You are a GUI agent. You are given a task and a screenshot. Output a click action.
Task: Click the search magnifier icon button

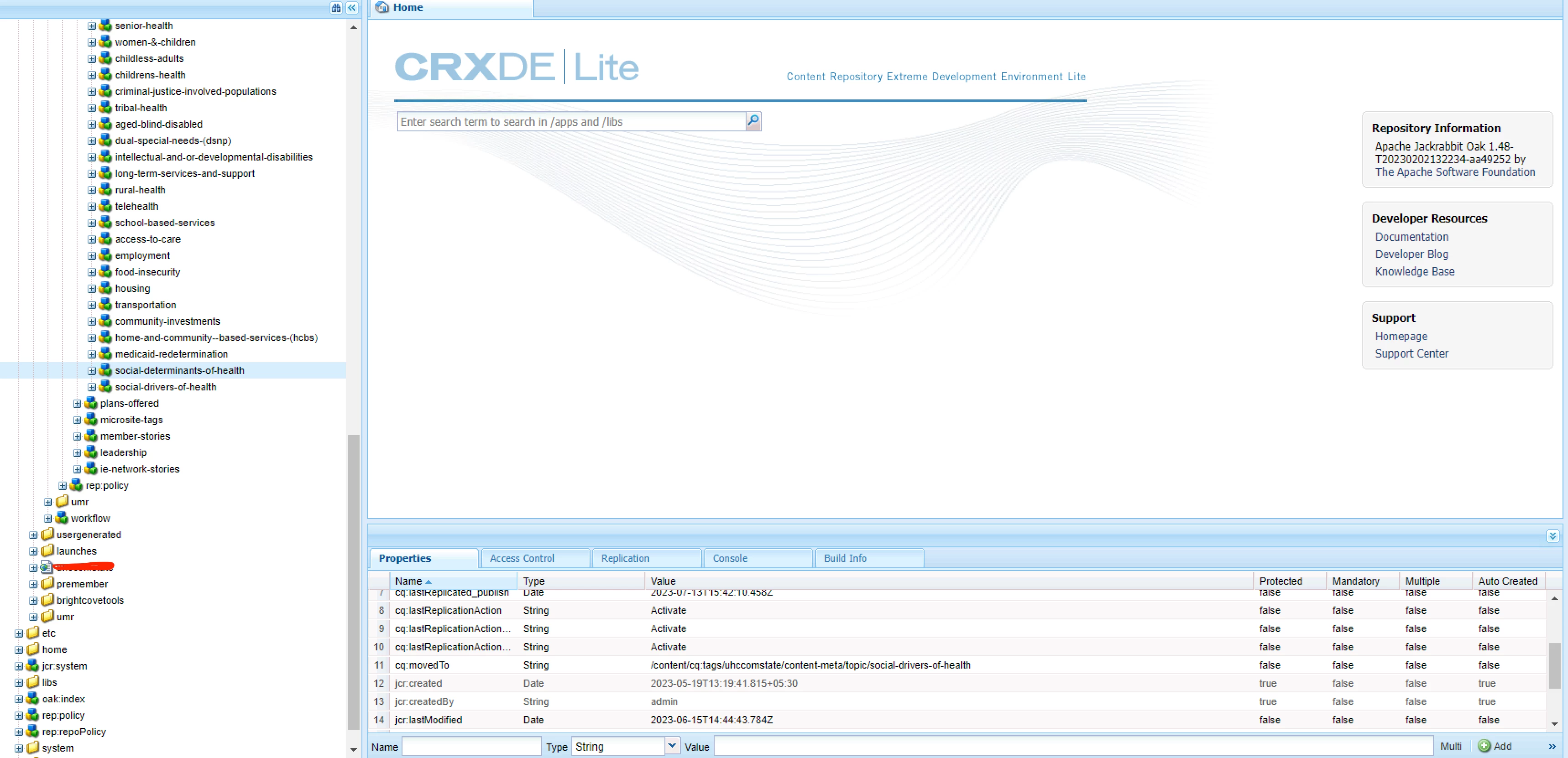tap(753, 121)
